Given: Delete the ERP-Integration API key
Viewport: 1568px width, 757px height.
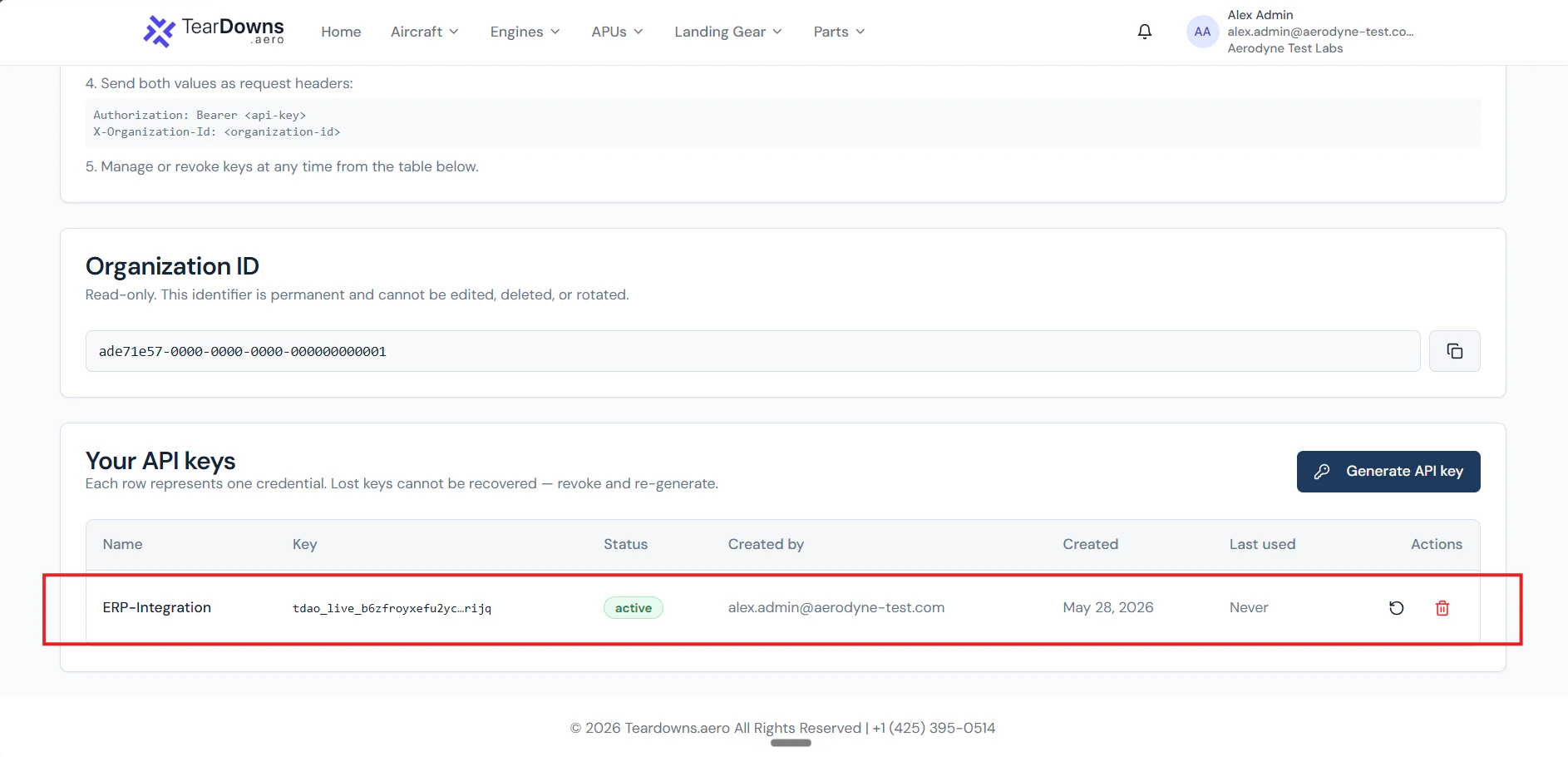Looking at the screenshot, I should click(x=1442, y=608).
